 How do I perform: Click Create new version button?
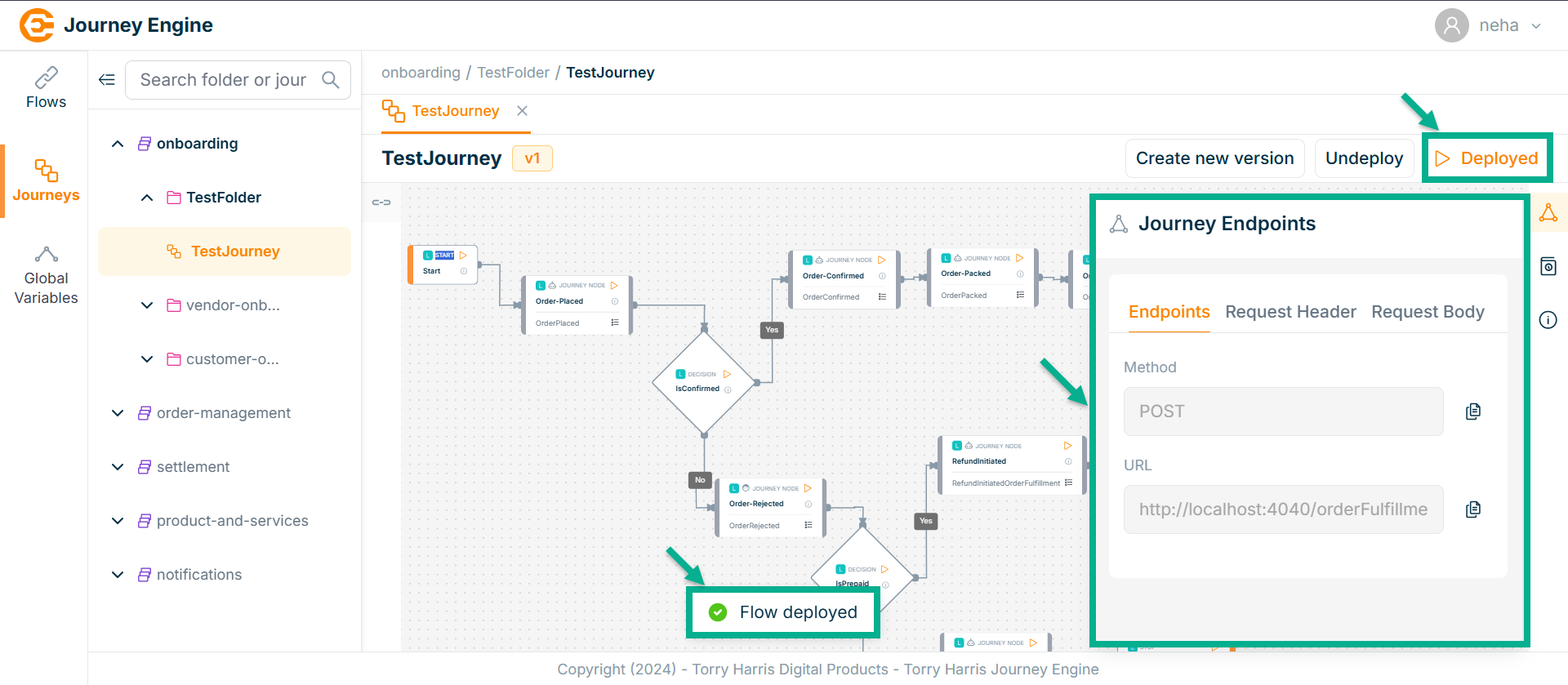tap(1214, 158)
